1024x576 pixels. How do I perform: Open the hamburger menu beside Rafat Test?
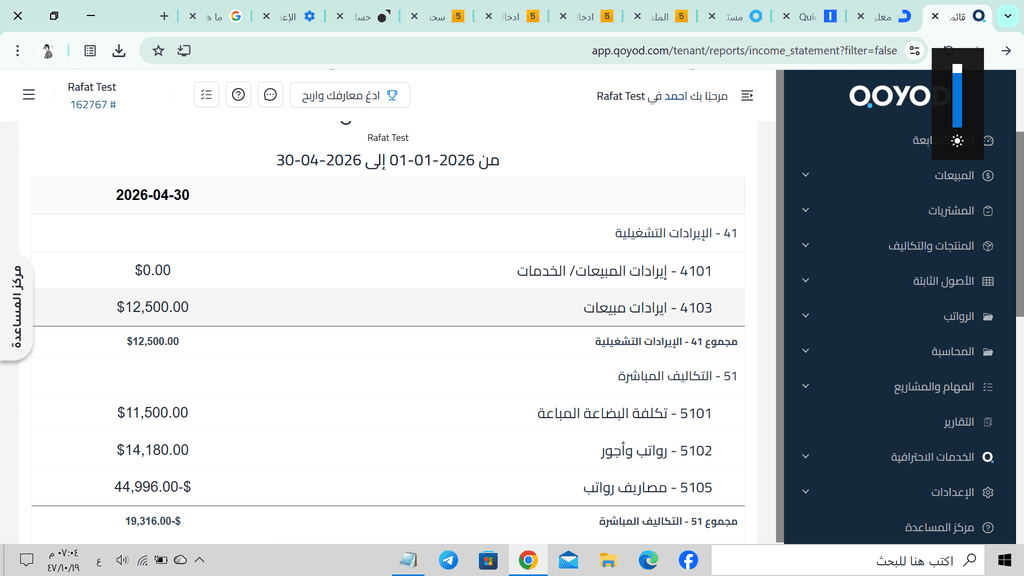click(x=29, y=95)
